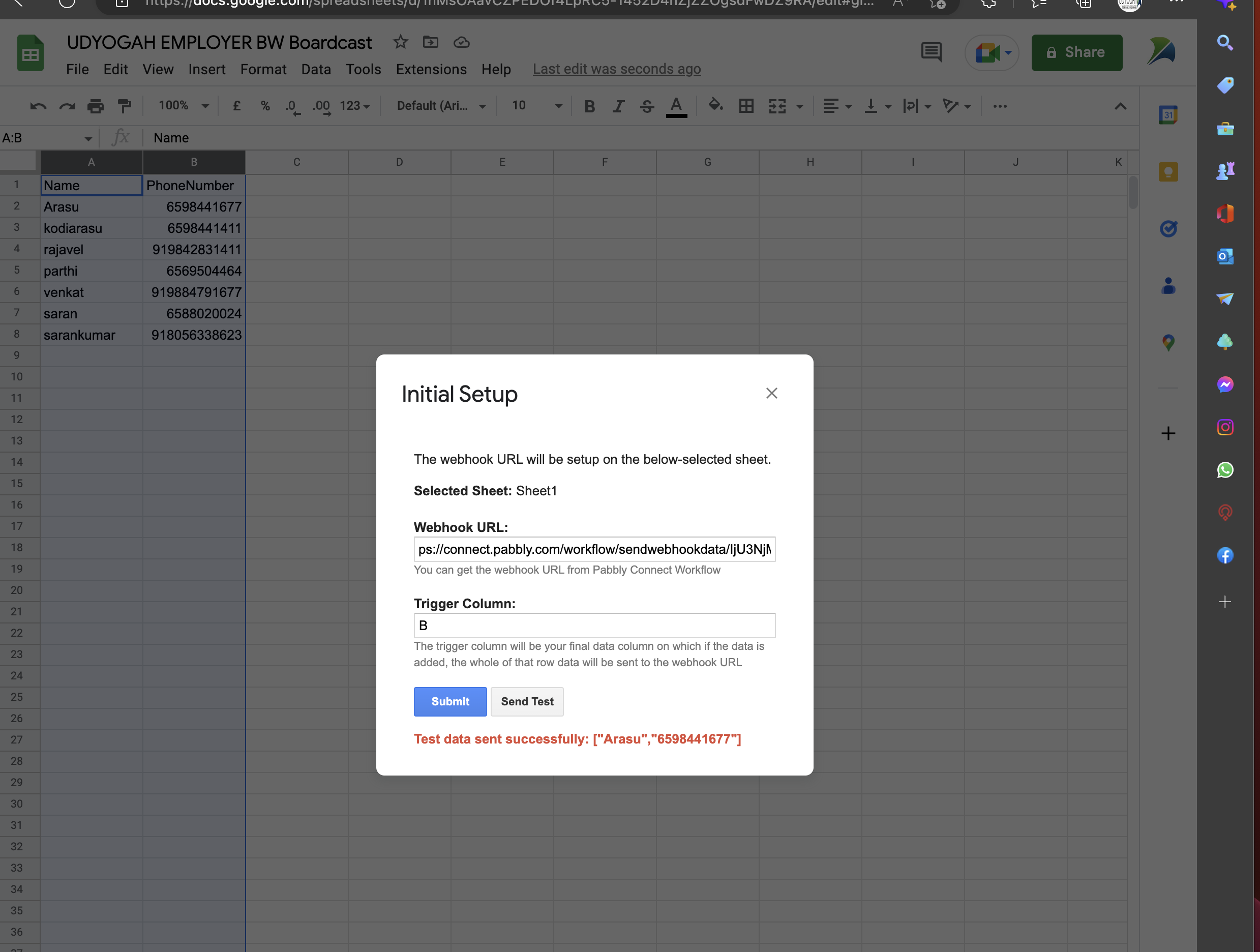Viewport: 1260px width, 952px height.
Task: Open Google Calendar side panel icon
Action: [x=1168, y=114]
